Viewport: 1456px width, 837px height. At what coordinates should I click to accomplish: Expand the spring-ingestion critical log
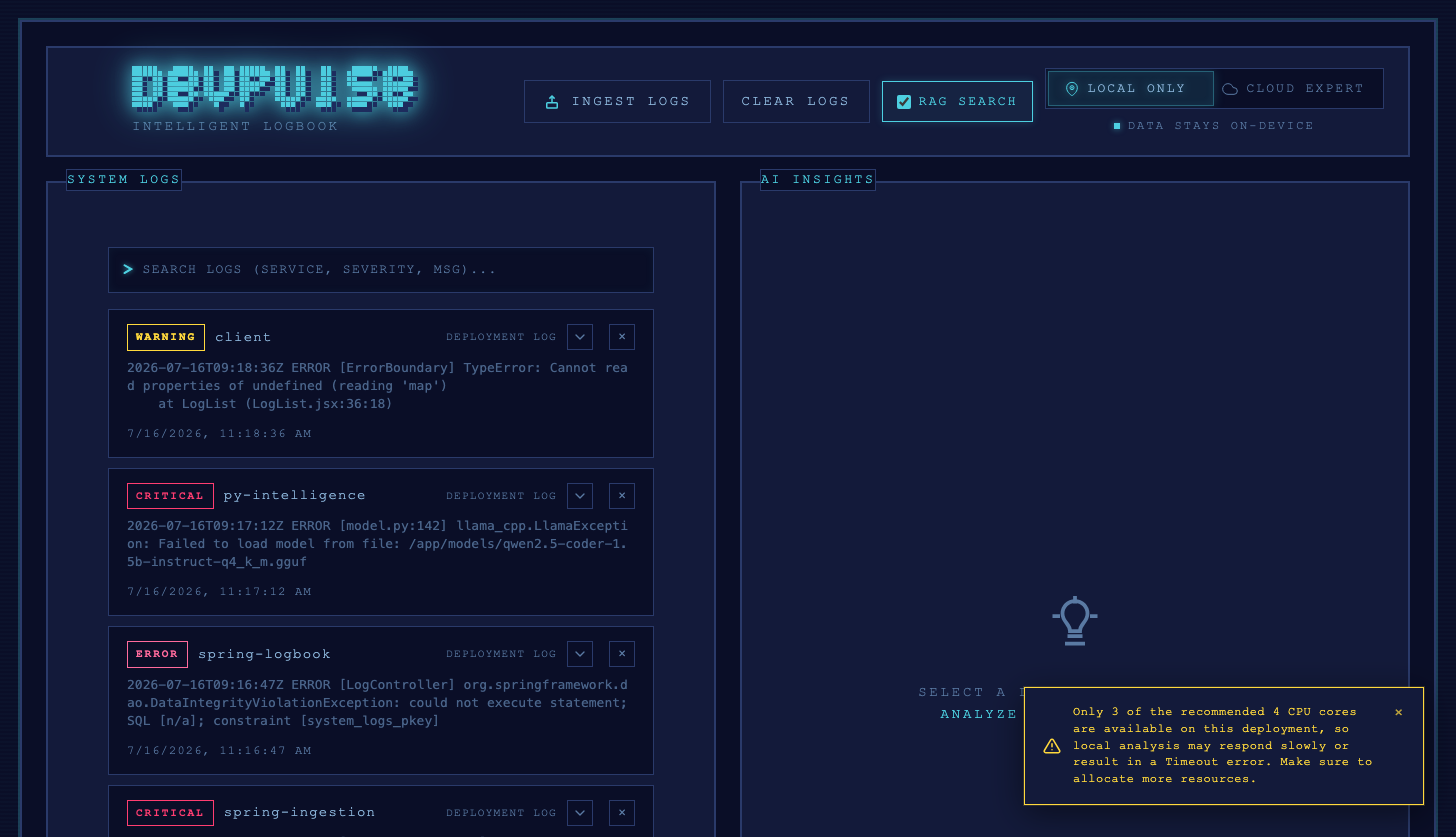pyautogui.click(x=580, y=813)
